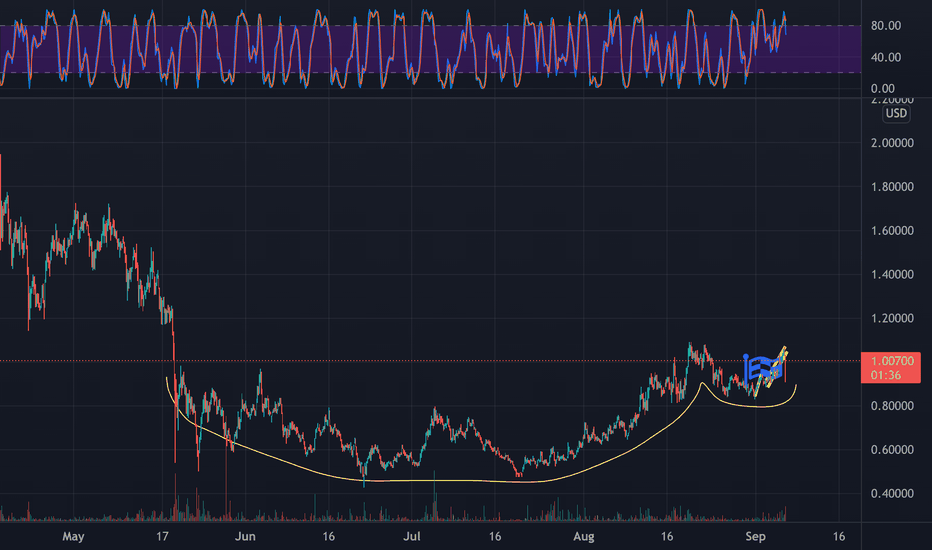Viewport: 932px width, 550px height.
Task: Click the 2.00000 price axis label
Action: pyautogui.click(x=892, y=143)
